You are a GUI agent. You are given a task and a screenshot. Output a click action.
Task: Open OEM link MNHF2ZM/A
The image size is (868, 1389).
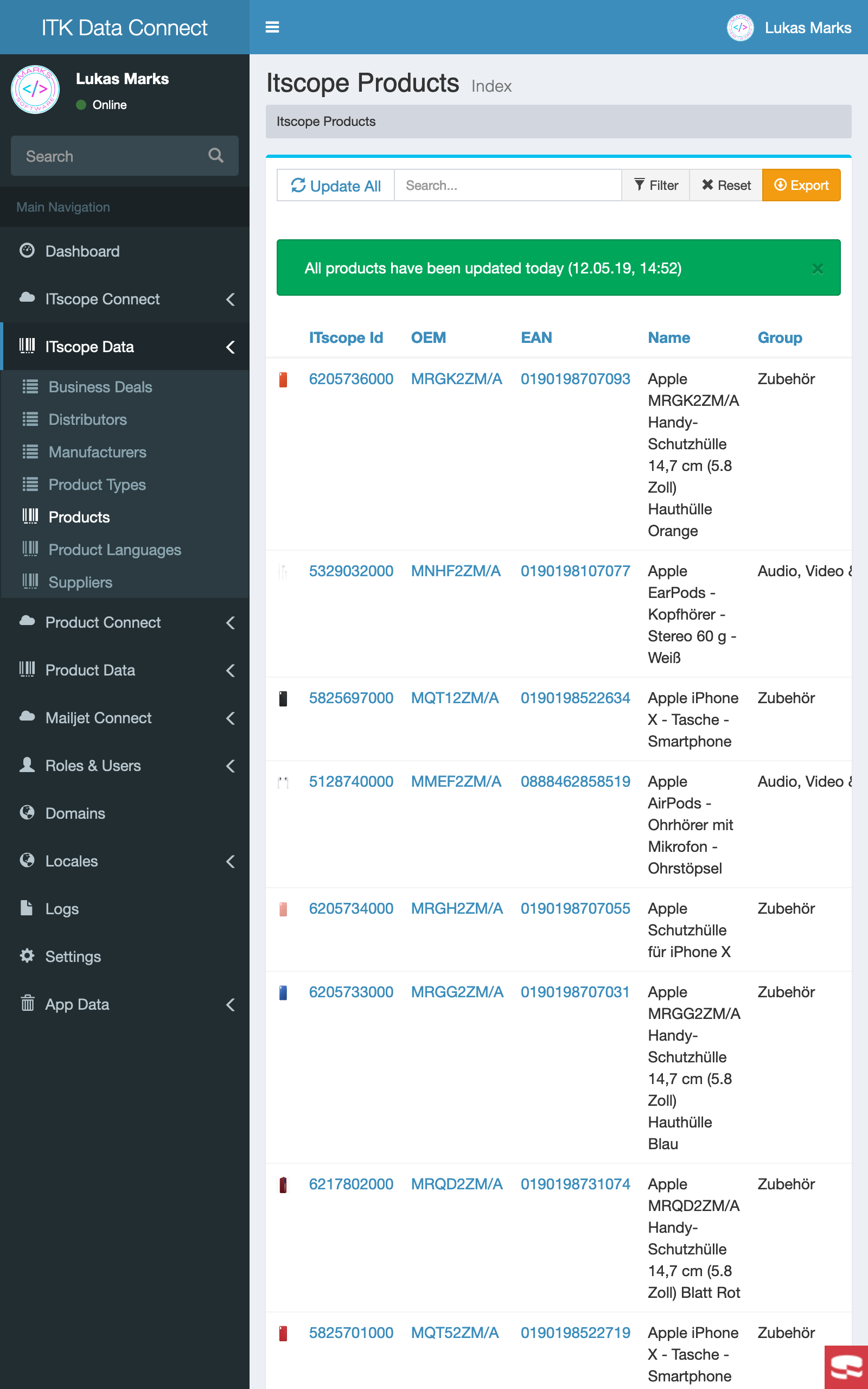[x=456, y=571]
